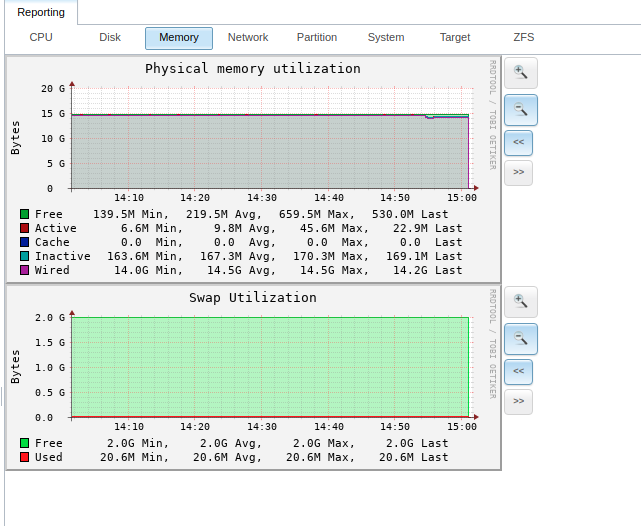Click the green Free swatch in memory legend
This screenshot has width=641, height=526.
[25, 214]
